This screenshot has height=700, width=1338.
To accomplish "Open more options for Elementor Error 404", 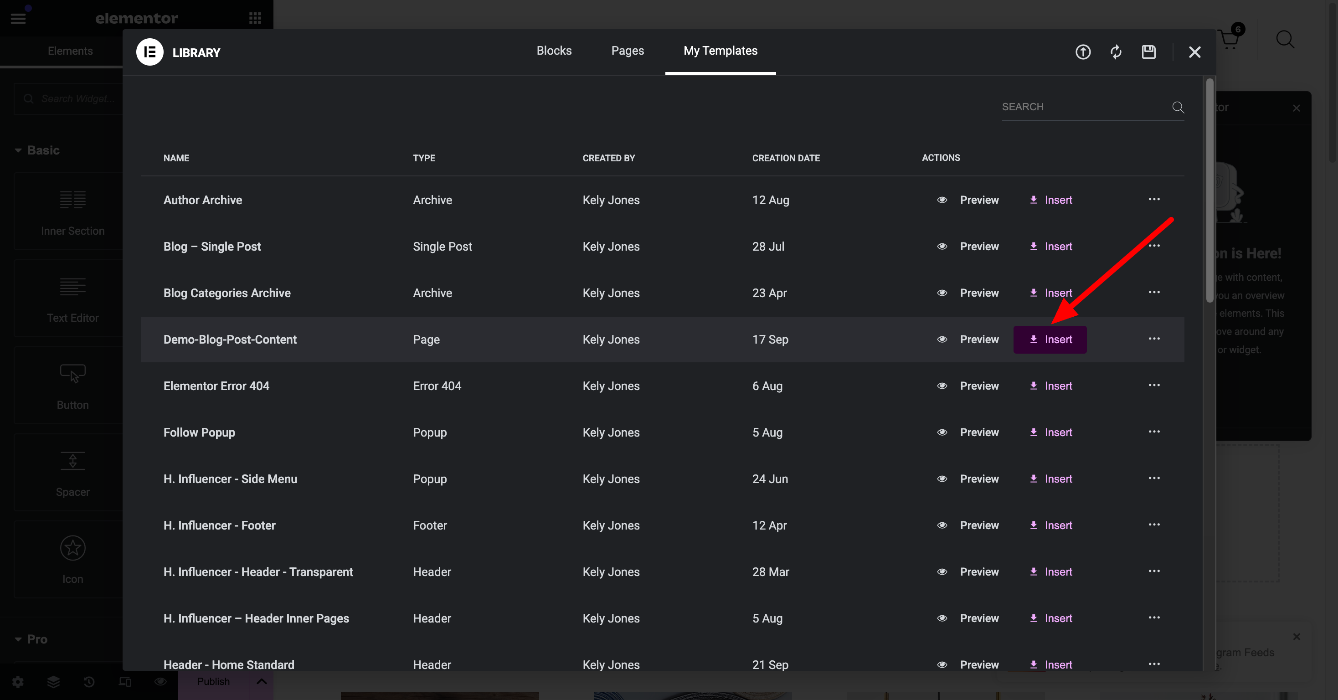I will click(1154, 386).
